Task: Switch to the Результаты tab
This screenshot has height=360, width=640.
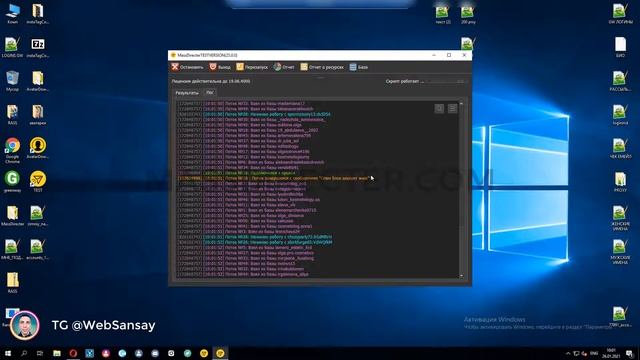Action: 187,93
